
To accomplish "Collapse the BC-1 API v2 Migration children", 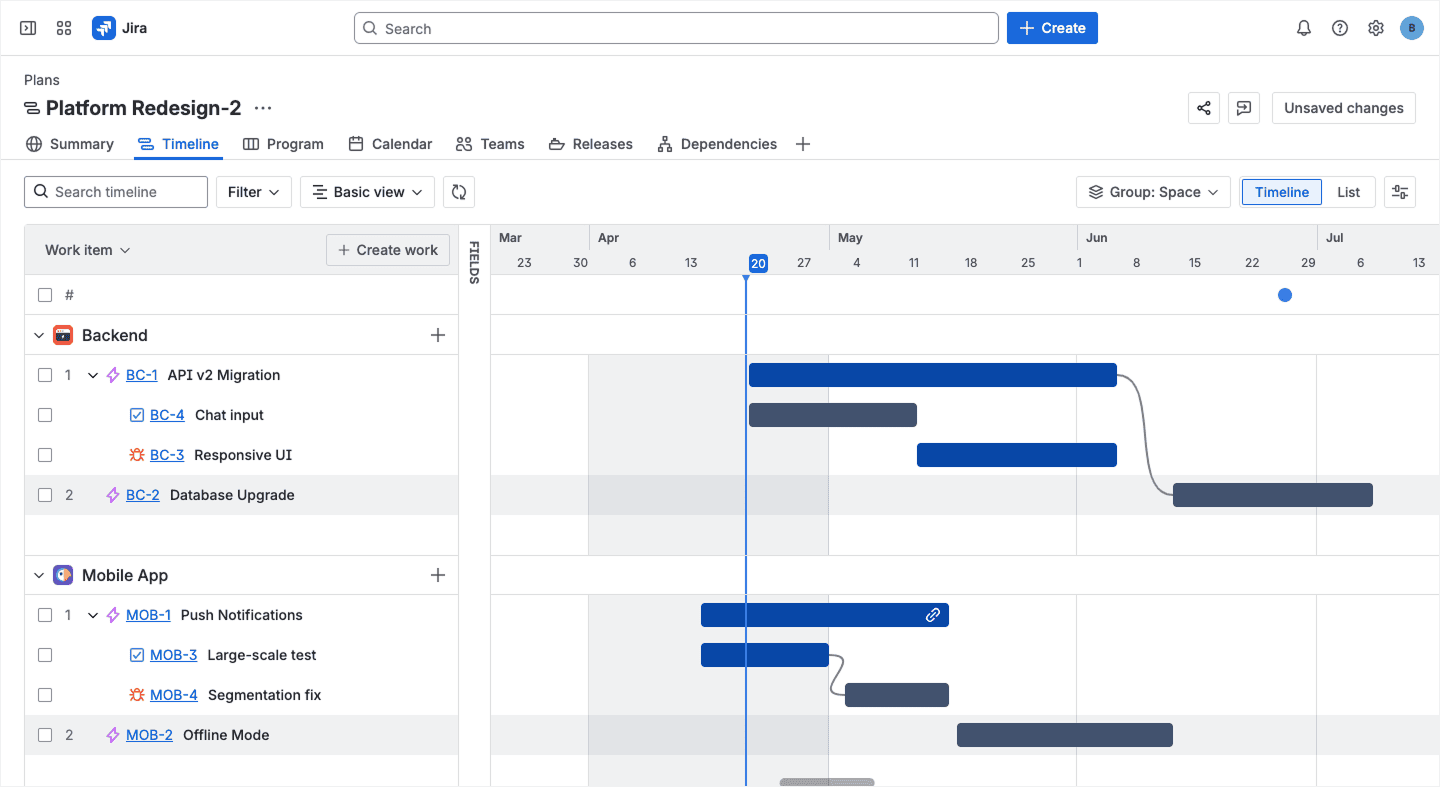I will (93, 375).
